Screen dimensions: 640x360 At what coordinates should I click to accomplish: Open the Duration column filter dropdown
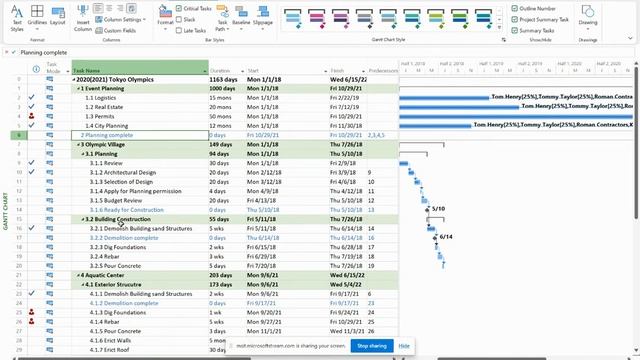[242, 71]
